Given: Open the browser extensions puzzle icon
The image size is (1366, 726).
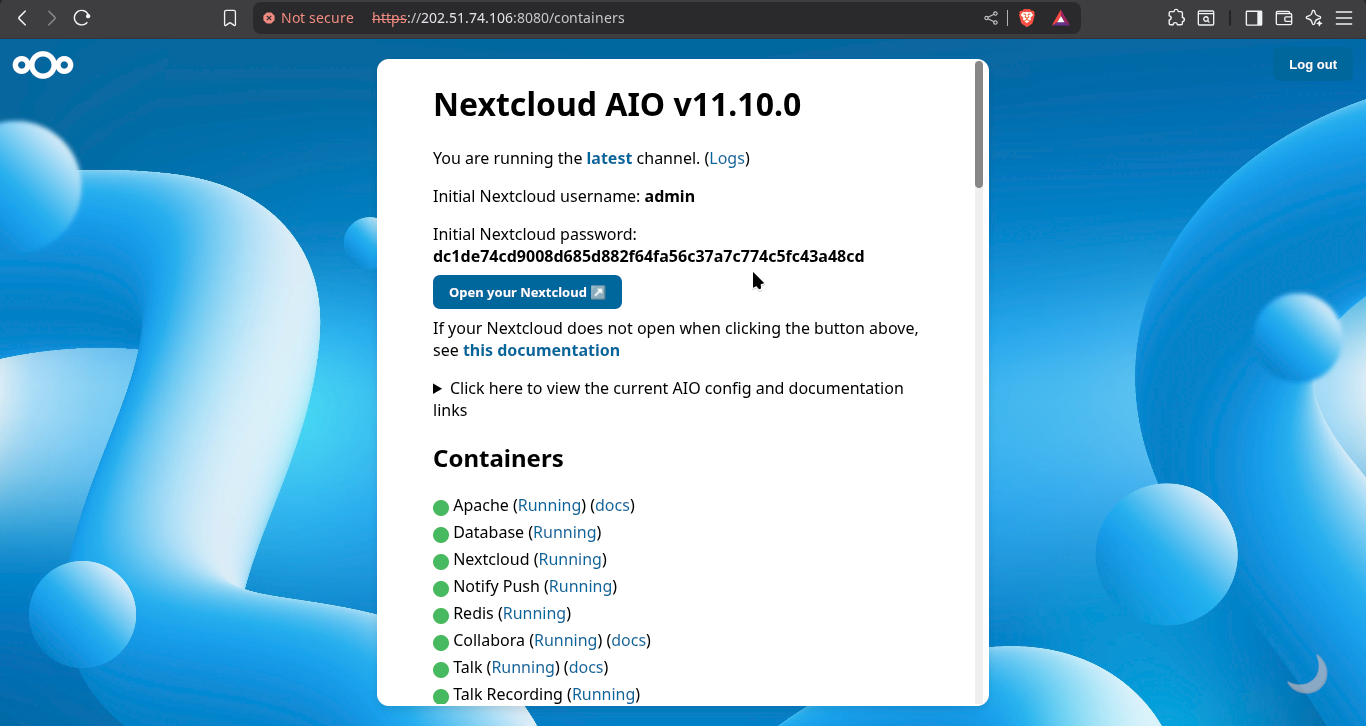Looking at the screenshot, I should (x=1176, y=18).
